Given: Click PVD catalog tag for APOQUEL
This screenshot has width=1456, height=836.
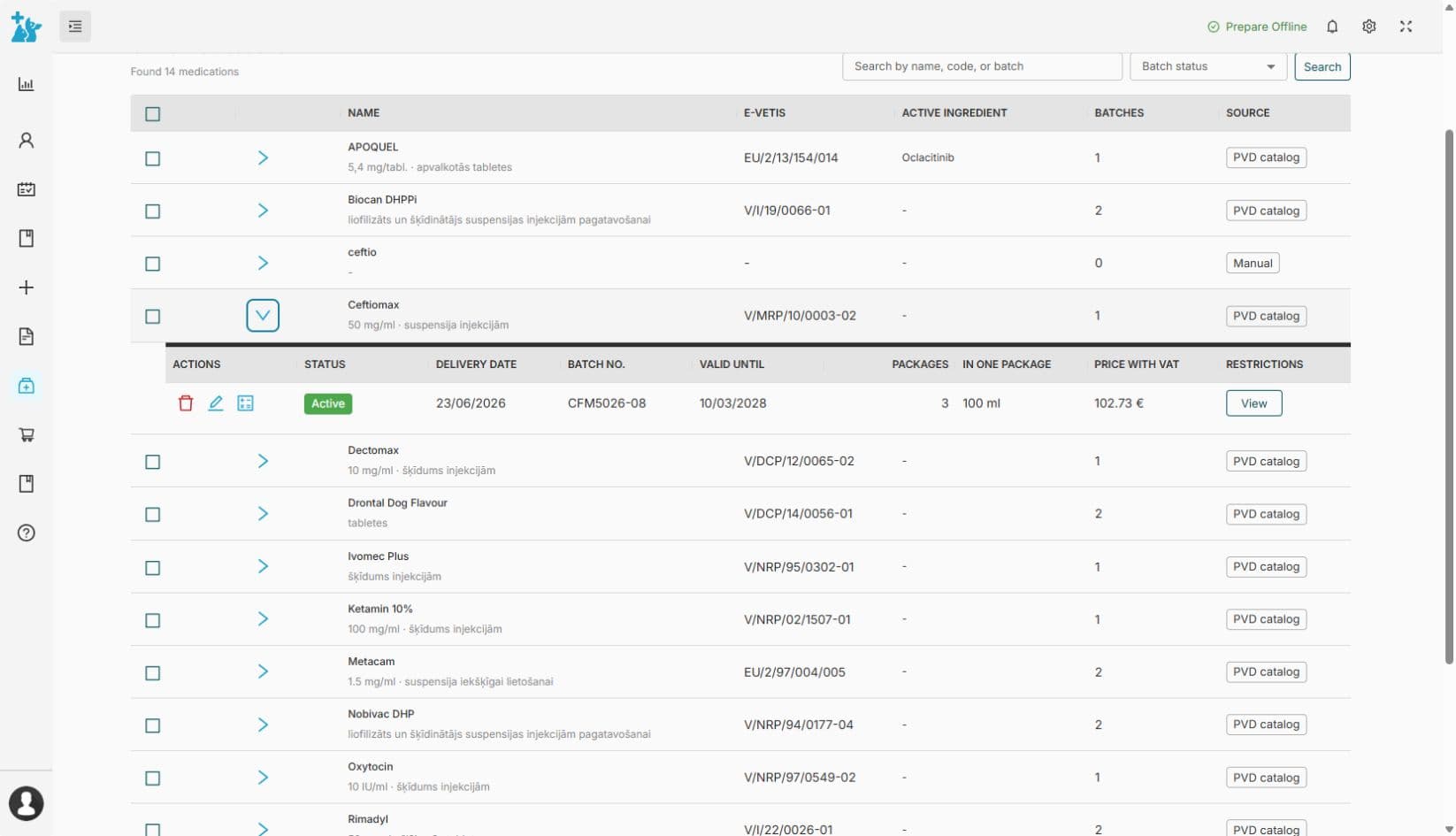Looking at the screenshot, I should tap(1266, 157).
